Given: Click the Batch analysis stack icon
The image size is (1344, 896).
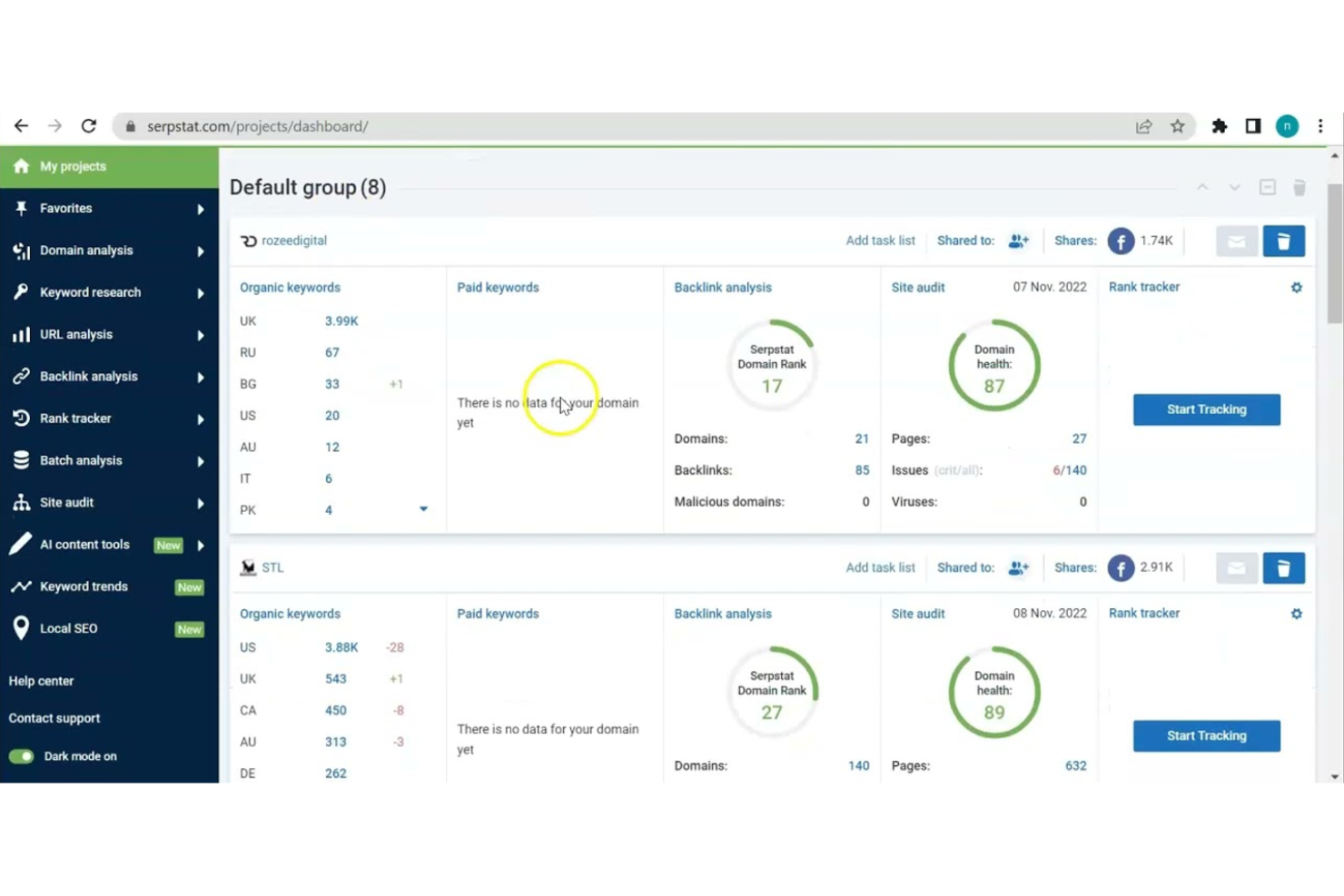Looking at the screenshot, I should tap(21, 460).
